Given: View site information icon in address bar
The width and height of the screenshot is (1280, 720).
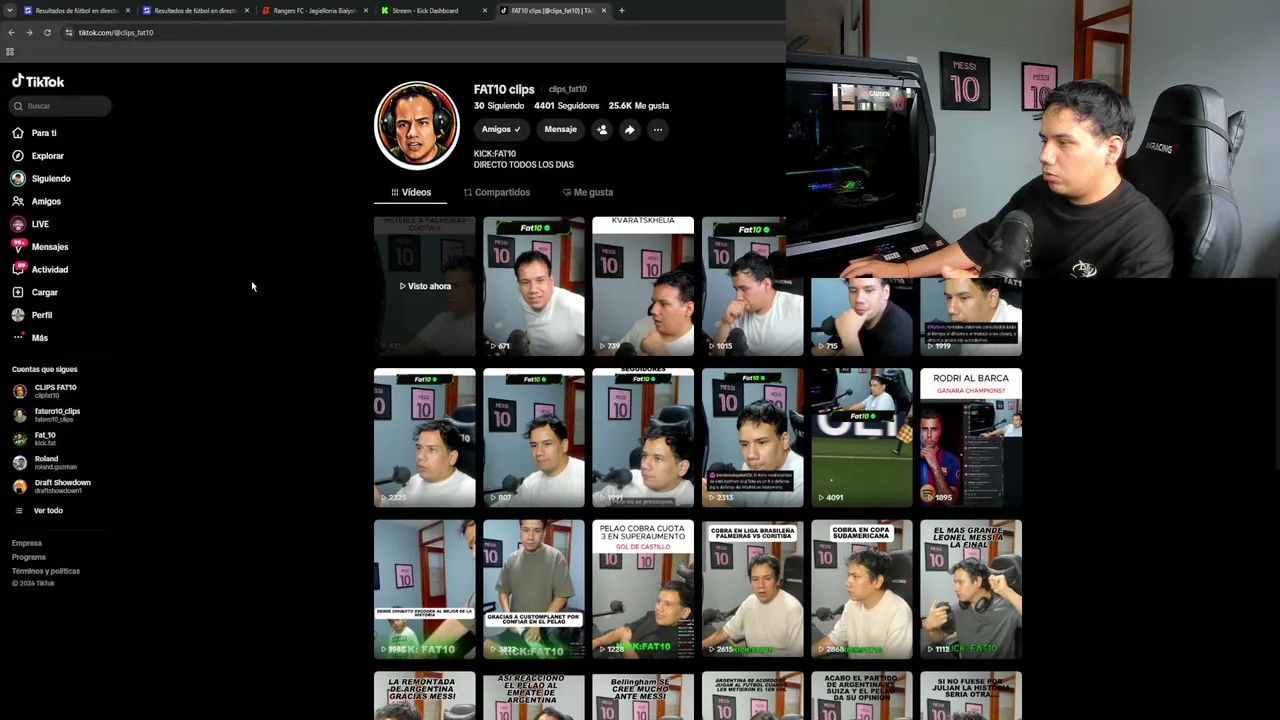Looking at the screenshot, I should pyautogui.click(x=69, y=32).
